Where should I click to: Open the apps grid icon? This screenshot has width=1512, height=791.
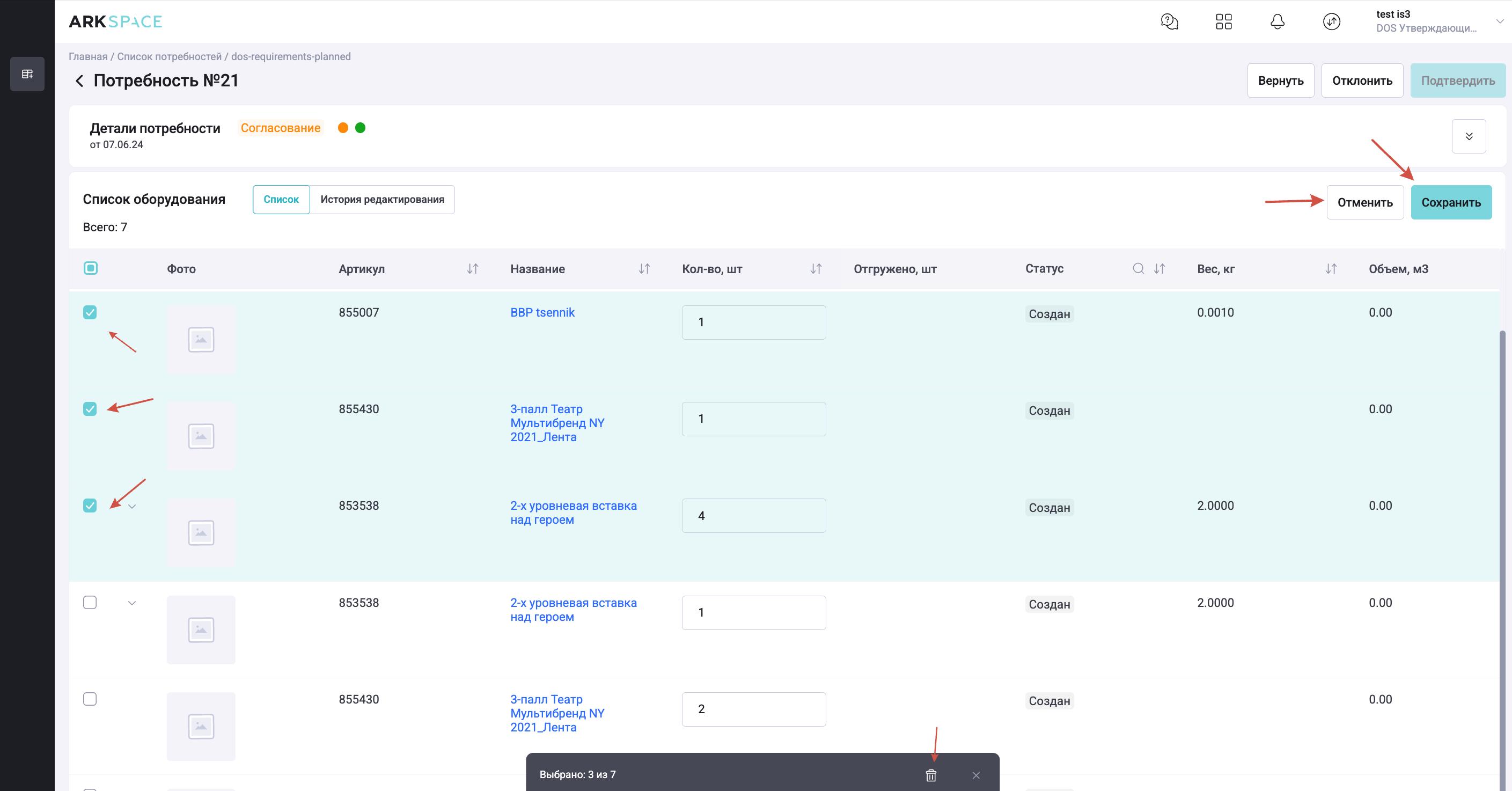pyautogui.click(x=1223, y=21)
